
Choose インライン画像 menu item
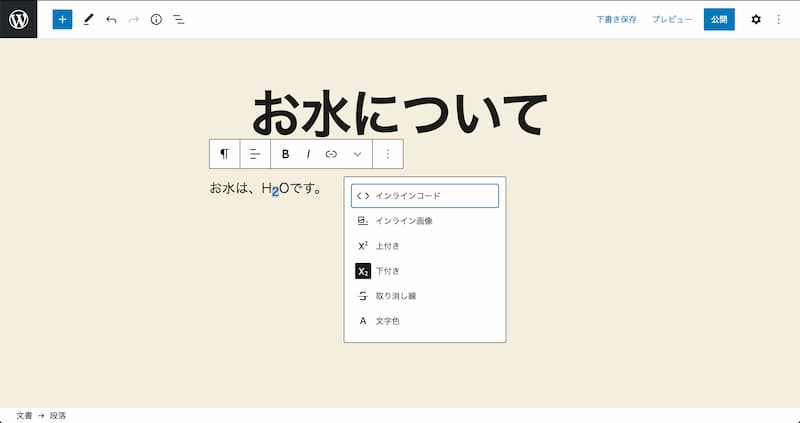[425, 221]
